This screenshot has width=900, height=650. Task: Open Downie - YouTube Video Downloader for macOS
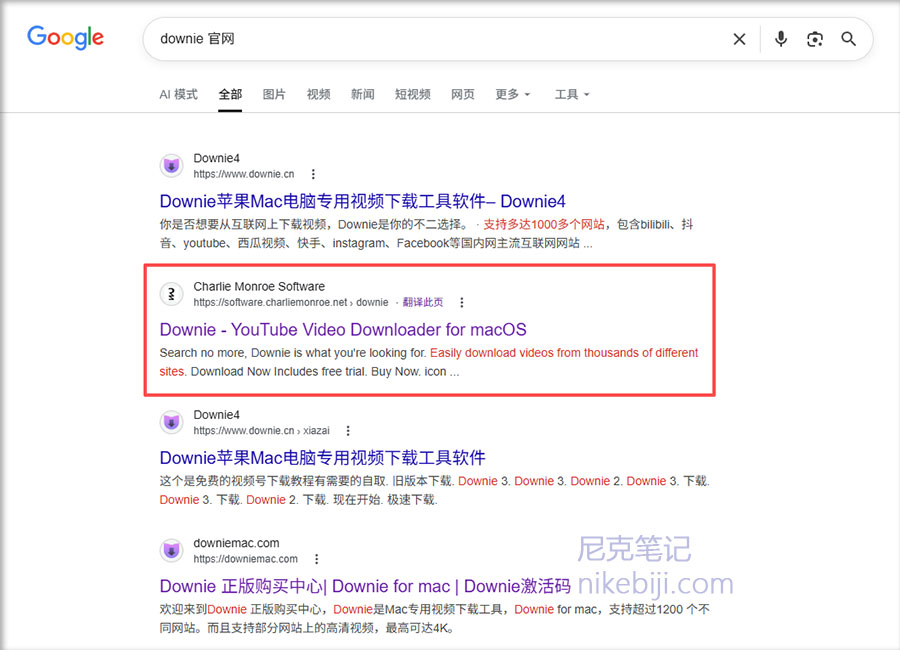point(343,330)
